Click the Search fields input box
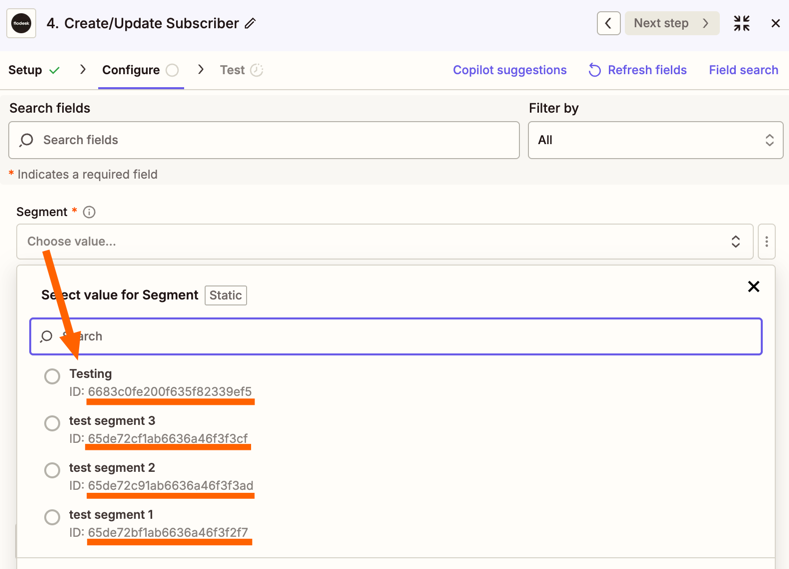The width and height of the screenshot is (789, 569). pos(264,140)
